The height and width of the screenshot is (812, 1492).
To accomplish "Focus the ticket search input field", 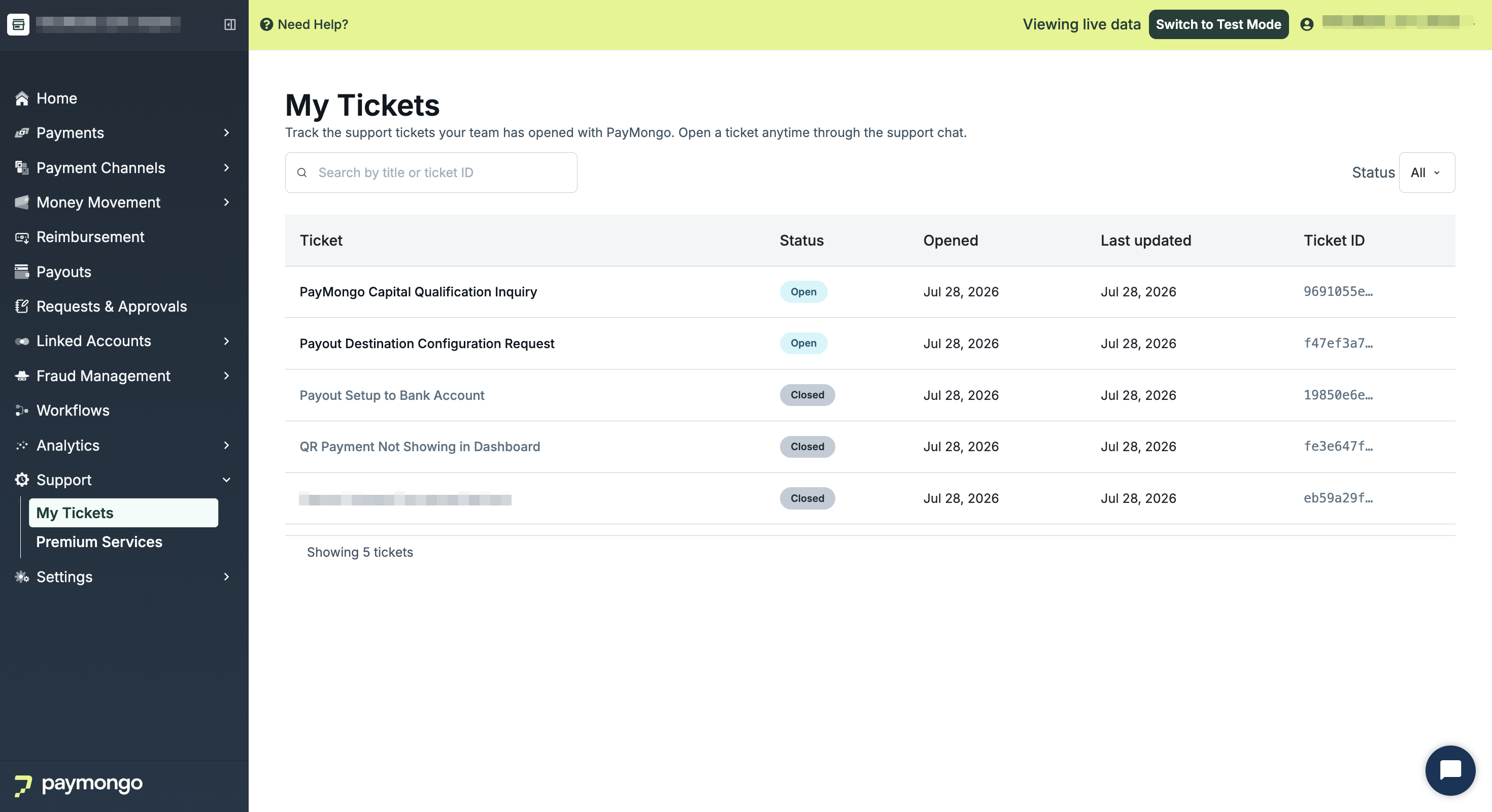I will (x=431, y=173).
